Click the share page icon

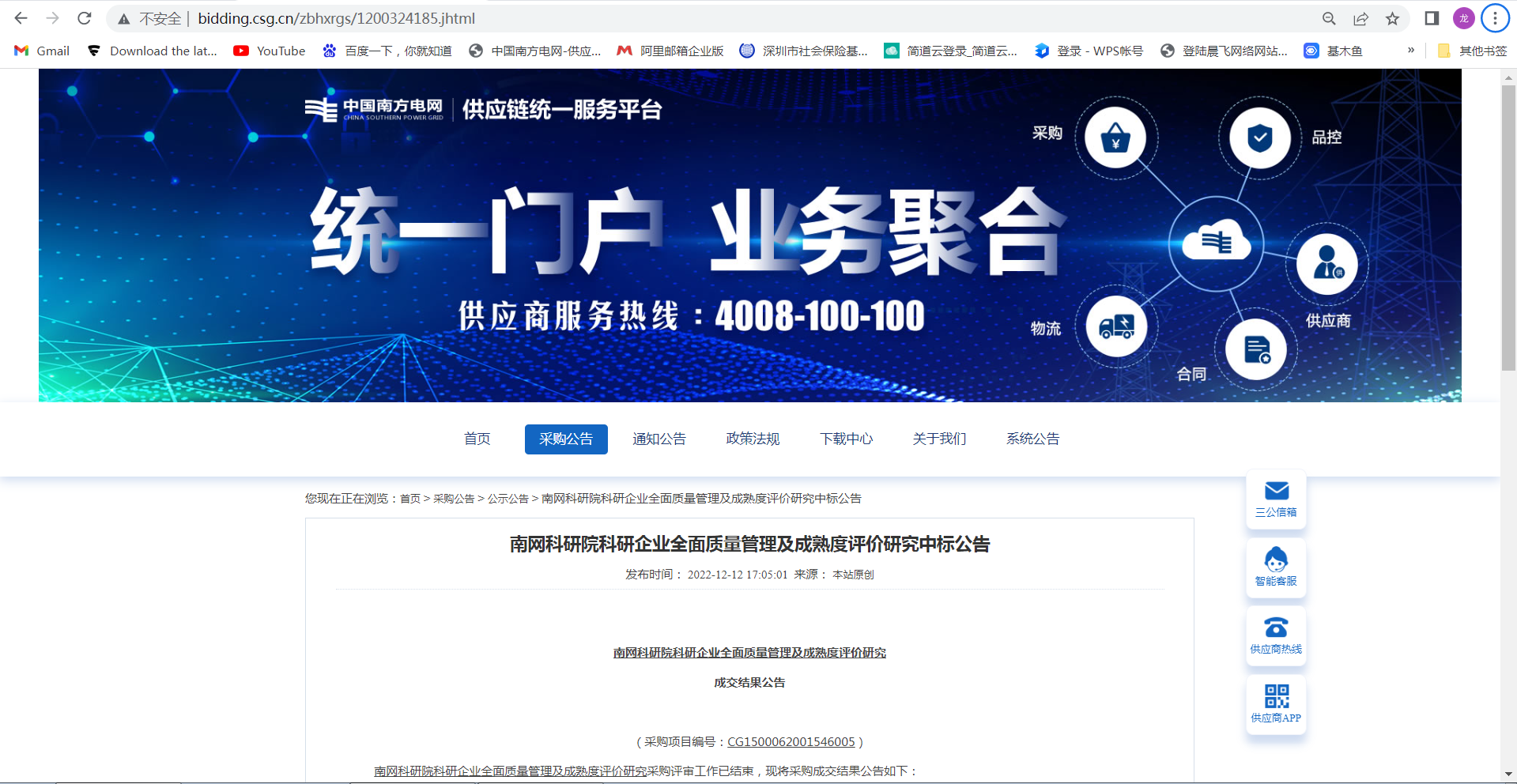(1360, 18)
